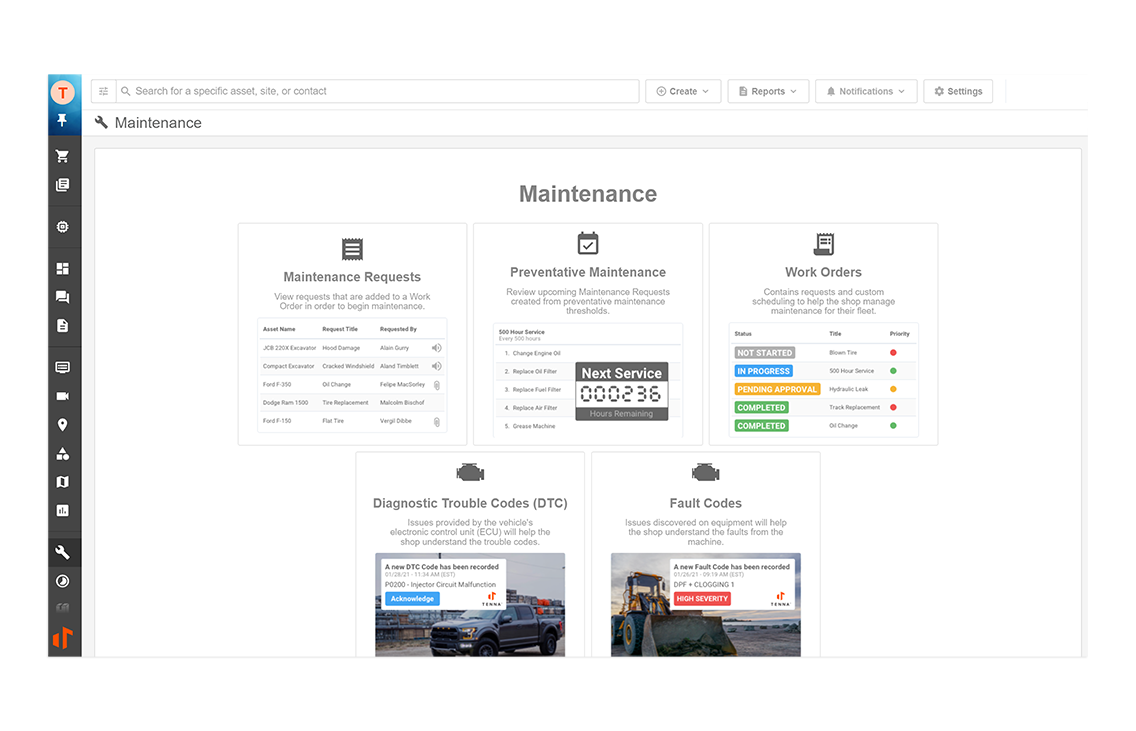The height and width of the screenshot is (731, 1136).
Task: Click the Maintenance breadcrumb heading with wrench
Action: pyautogui.click(x=149, y=122)
